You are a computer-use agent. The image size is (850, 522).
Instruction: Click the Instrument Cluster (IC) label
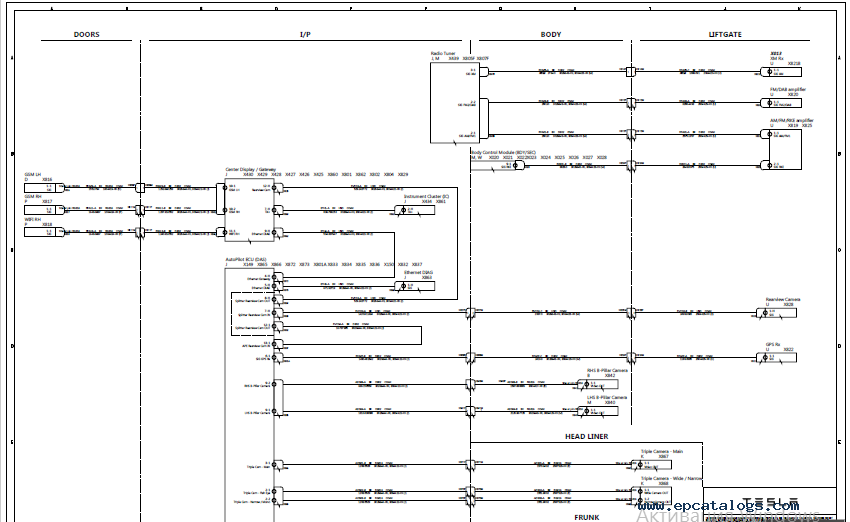click(x=426, y=196)
